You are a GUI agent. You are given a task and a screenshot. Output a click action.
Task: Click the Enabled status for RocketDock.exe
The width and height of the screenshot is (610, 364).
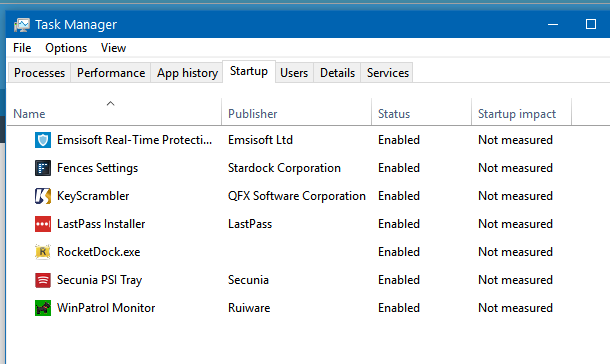pos(399,252)
